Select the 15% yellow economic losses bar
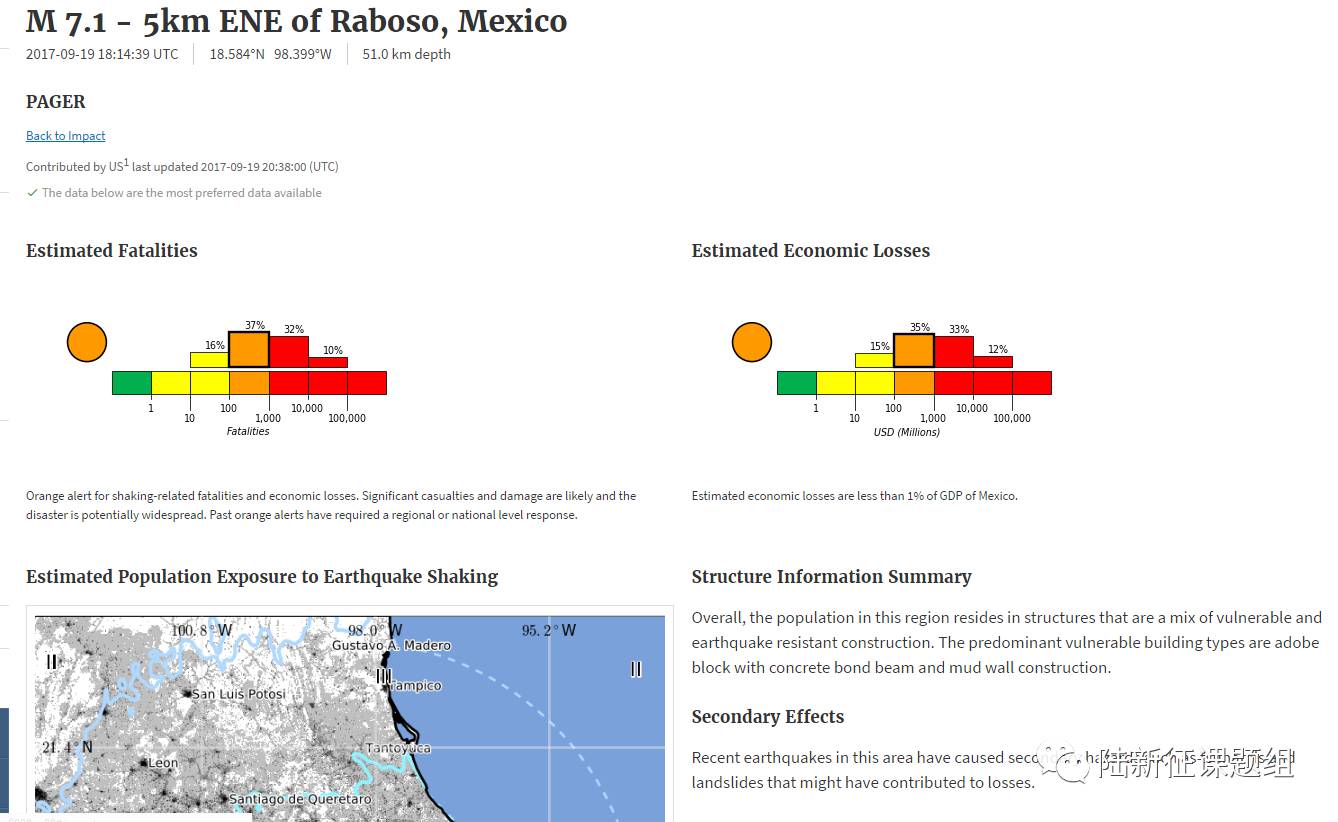This screenshot has height=822, width=1338. coord(874,360)
